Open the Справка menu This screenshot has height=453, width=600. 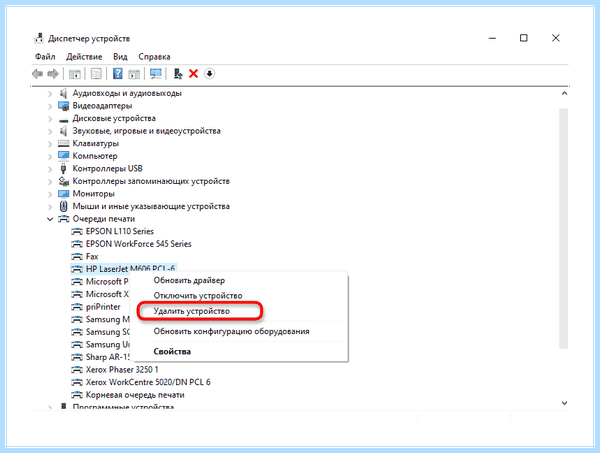coord(154,57)
